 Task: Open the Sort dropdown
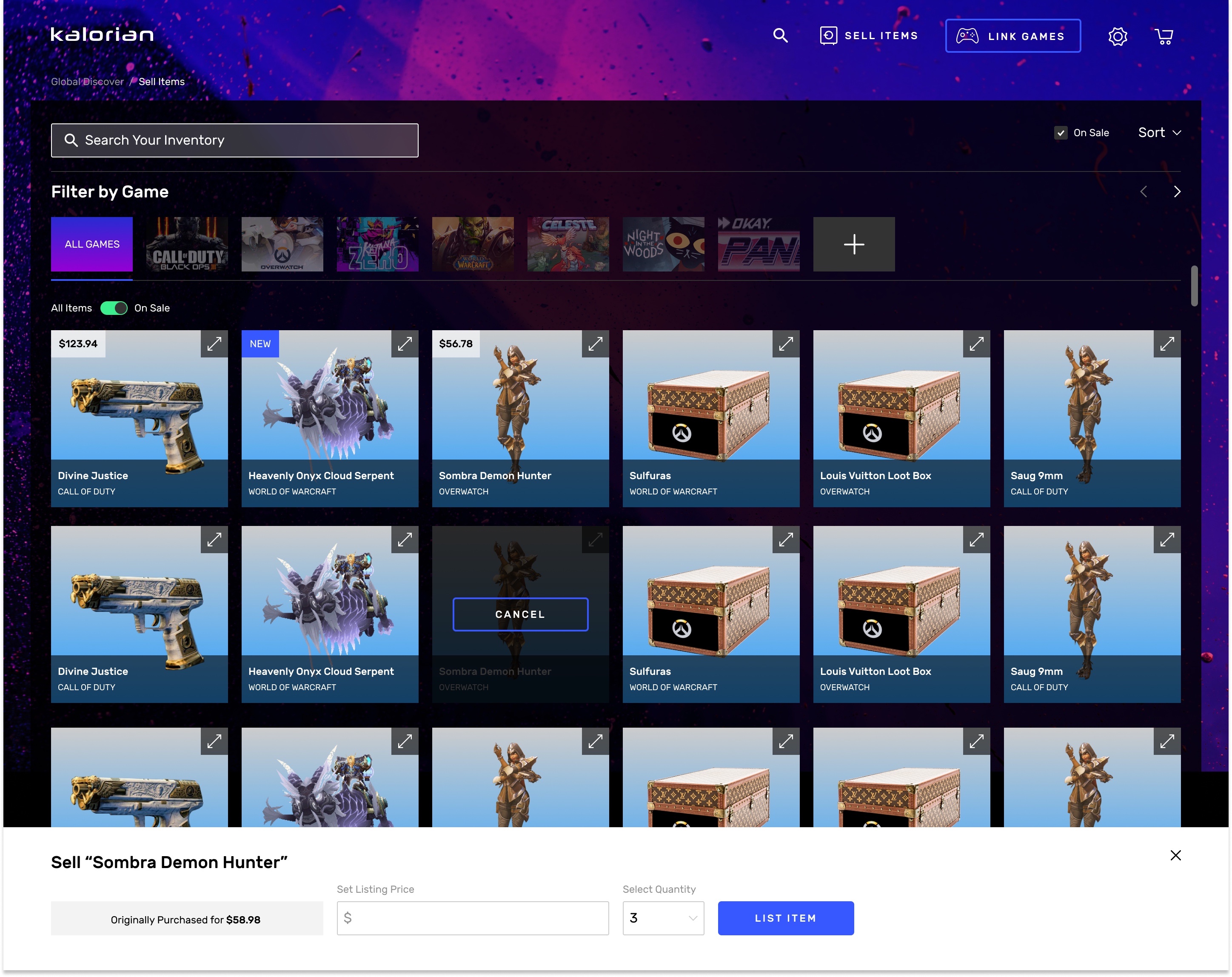coord(1158,133)
